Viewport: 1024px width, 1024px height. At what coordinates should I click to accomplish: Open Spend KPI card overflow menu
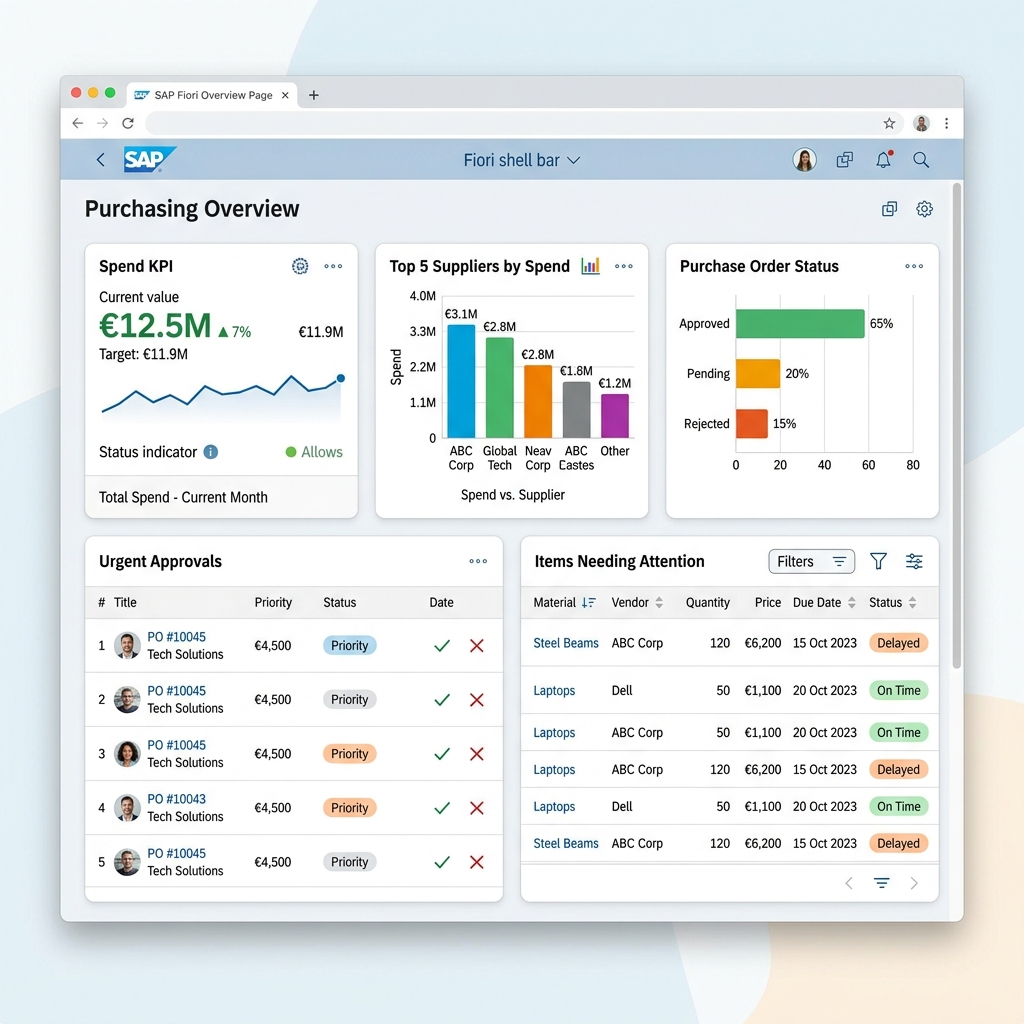[x=333, y=266]
